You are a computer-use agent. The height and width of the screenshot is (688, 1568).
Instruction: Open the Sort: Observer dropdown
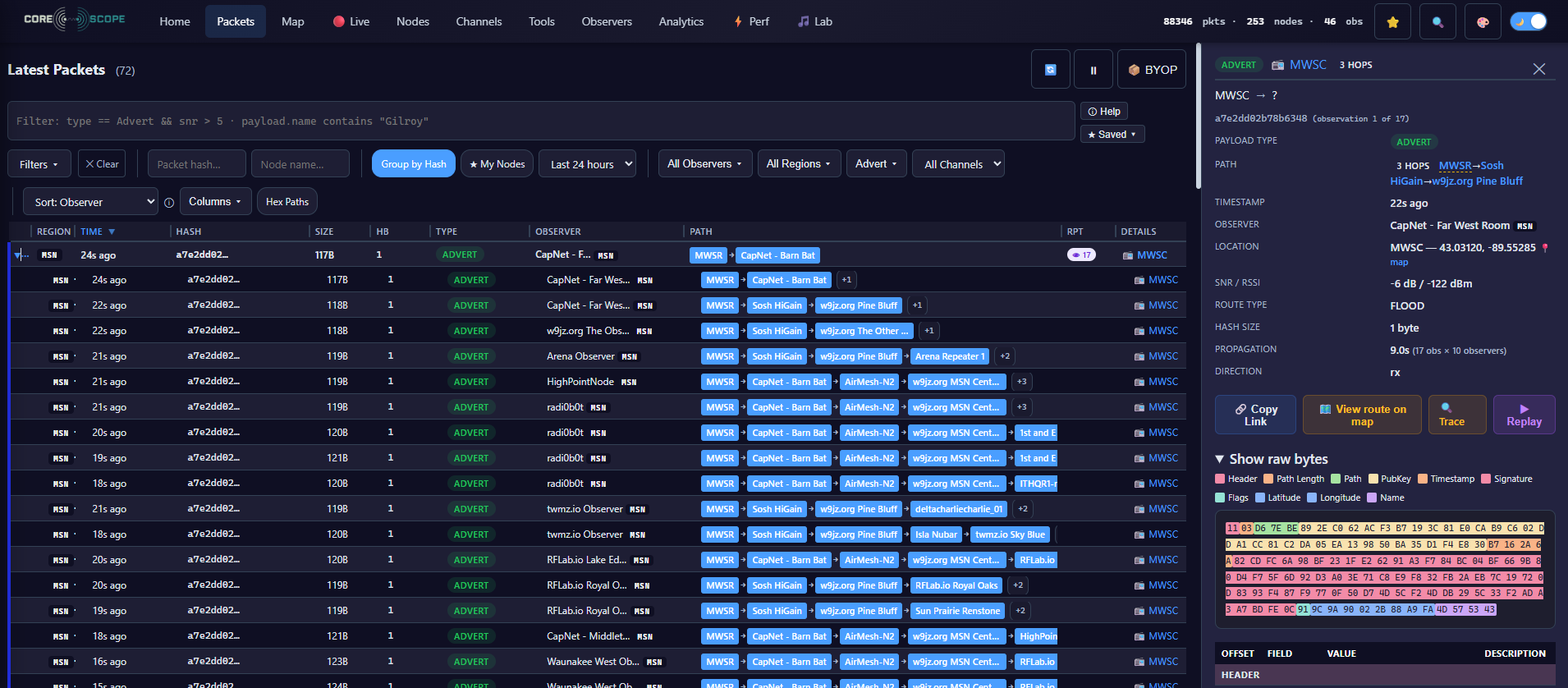(90, 201)
